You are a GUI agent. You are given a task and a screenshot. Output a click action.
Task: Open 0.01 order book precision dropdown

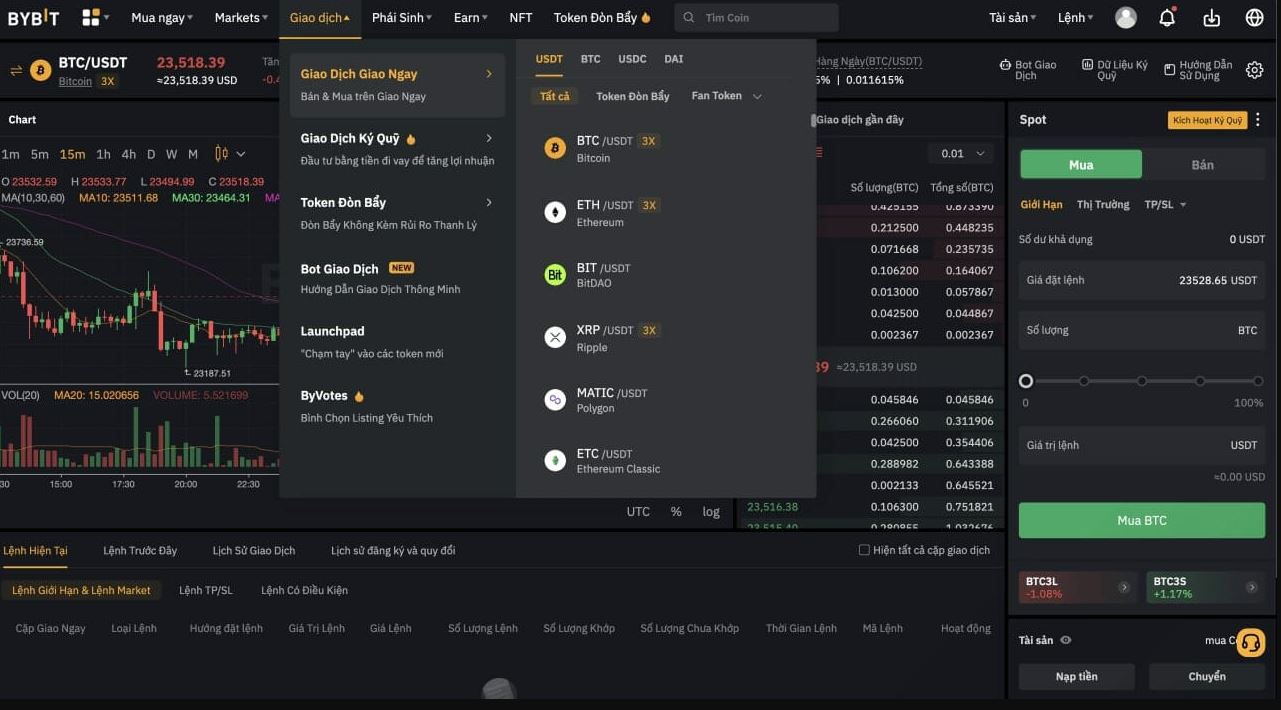click(961, 153)
